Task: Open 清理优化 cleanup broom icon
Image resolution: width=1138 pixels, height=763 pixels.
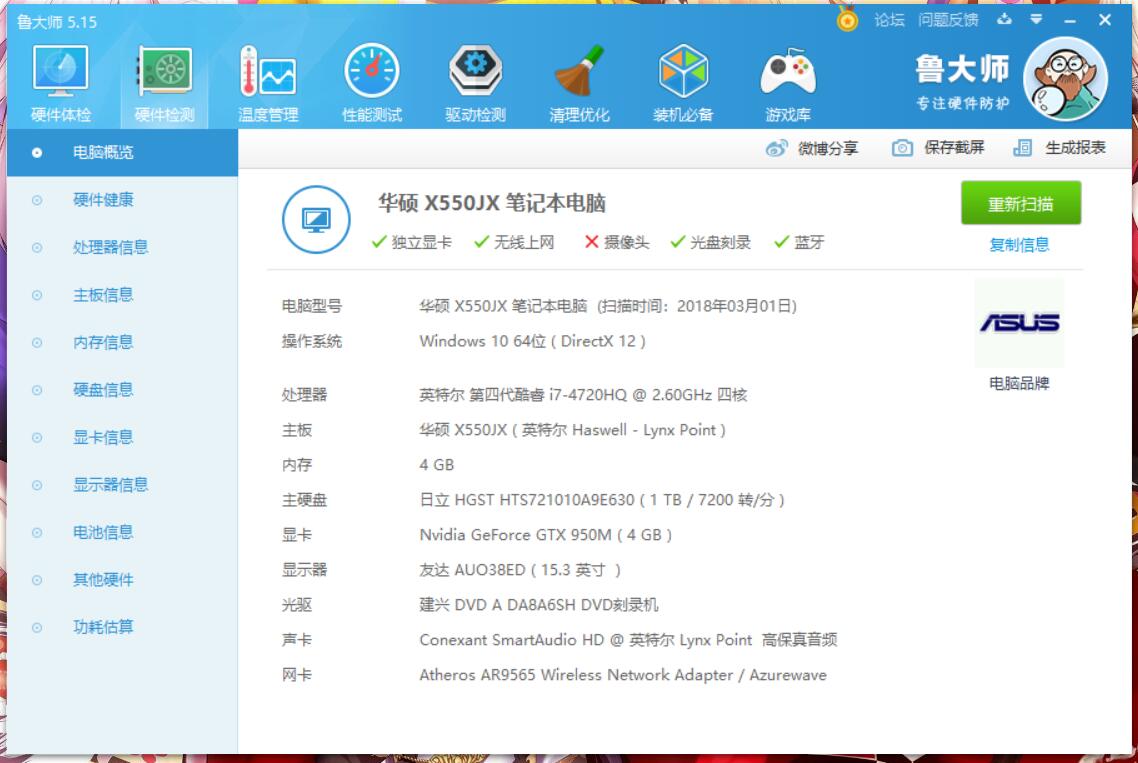Action: [579, 83]
